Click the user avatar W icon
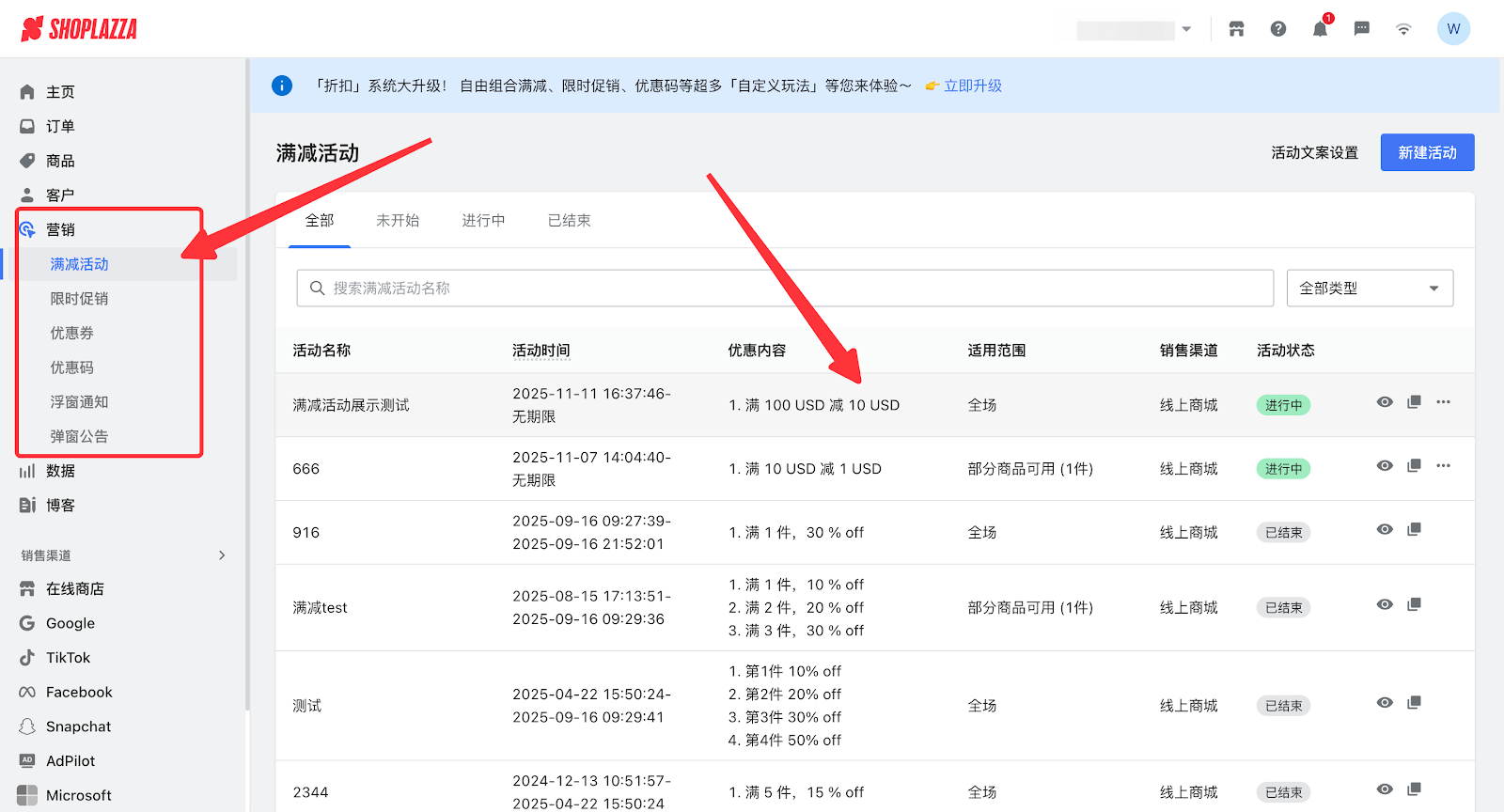Image resolution: width=1504 pixels, height=812 pixels. (1453, 29)
